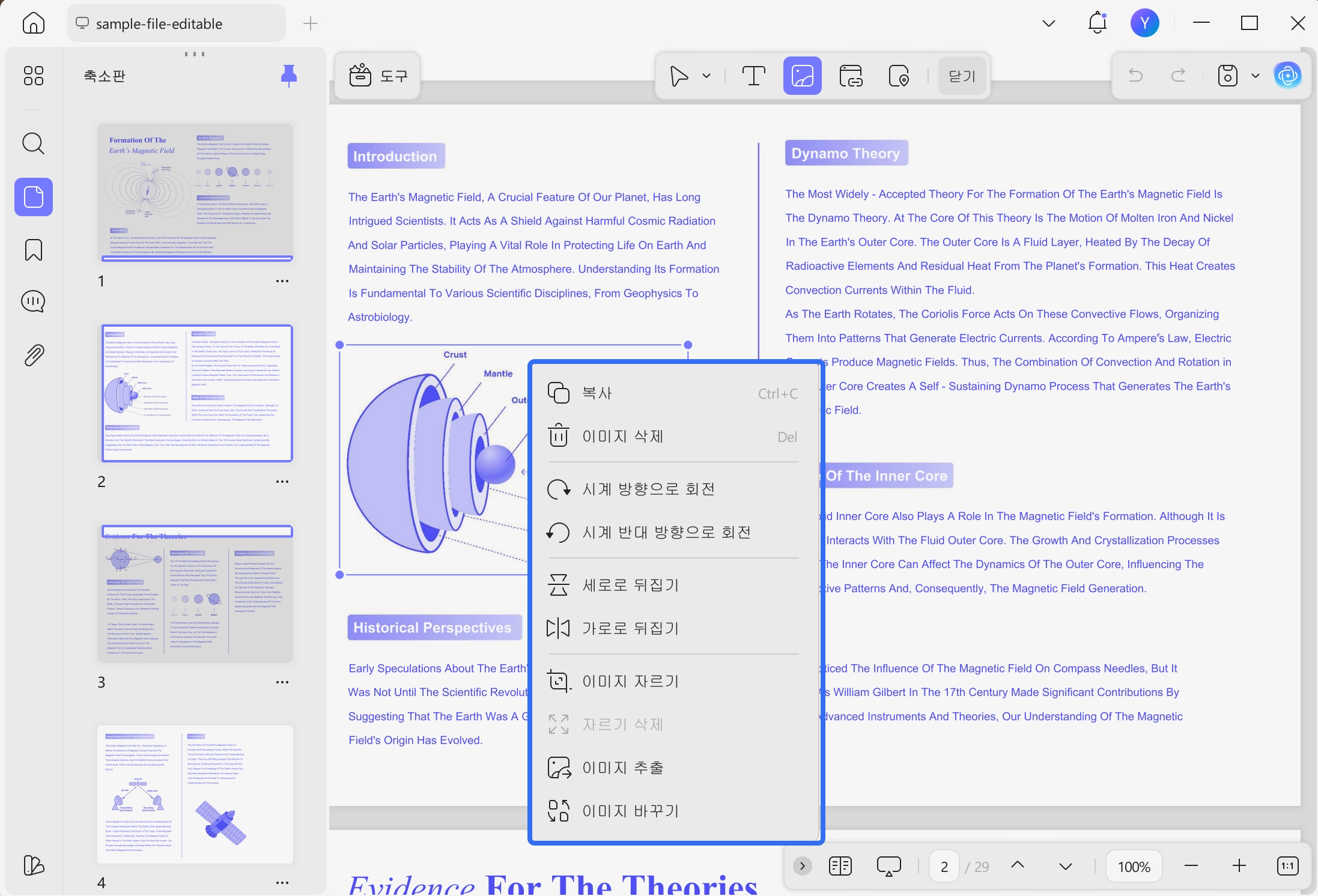
Task: Select the link editing tool
Action: [851, 76]
